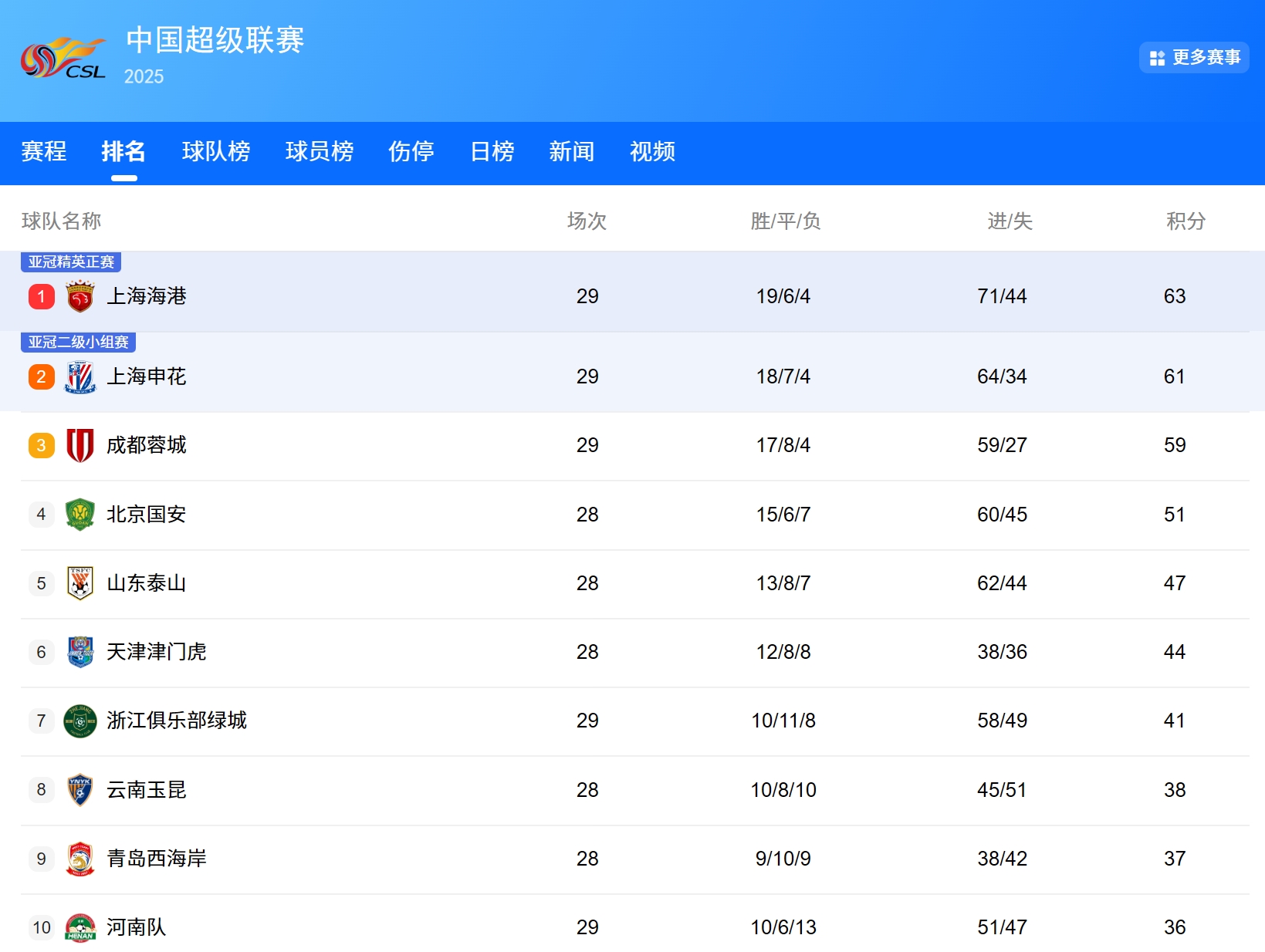This screenshot has height=952, width=1265.
Task: Click the 山东泰山 team crest
Action: (80, 583)
